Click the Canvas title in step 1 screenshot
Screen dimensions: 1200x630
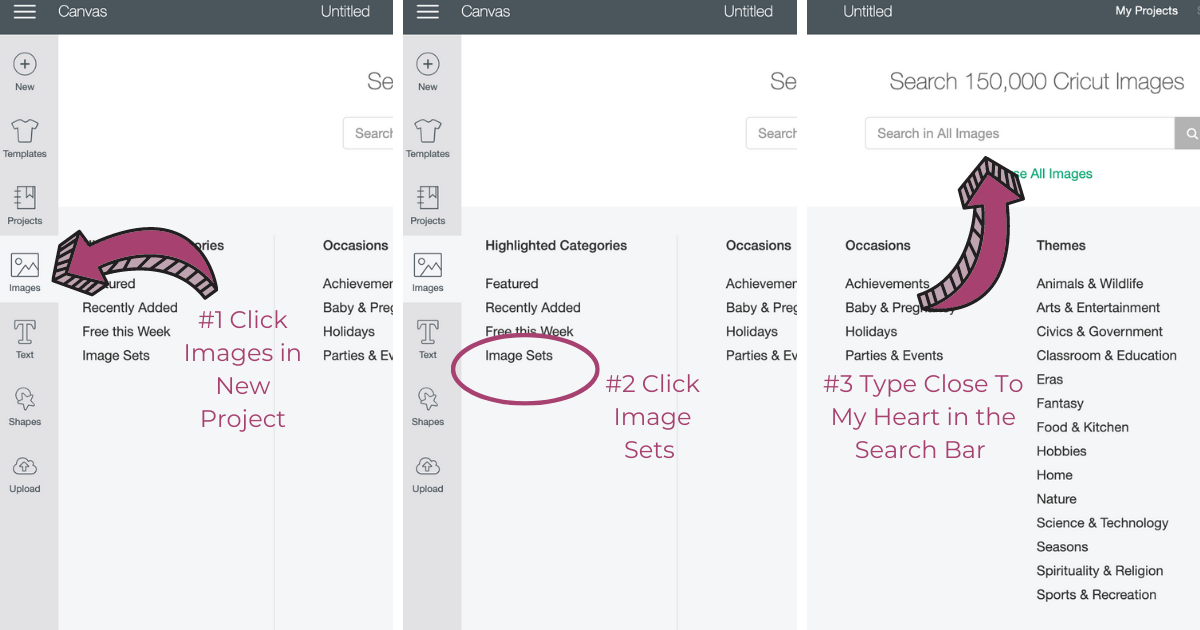click(x=83, y=12)
